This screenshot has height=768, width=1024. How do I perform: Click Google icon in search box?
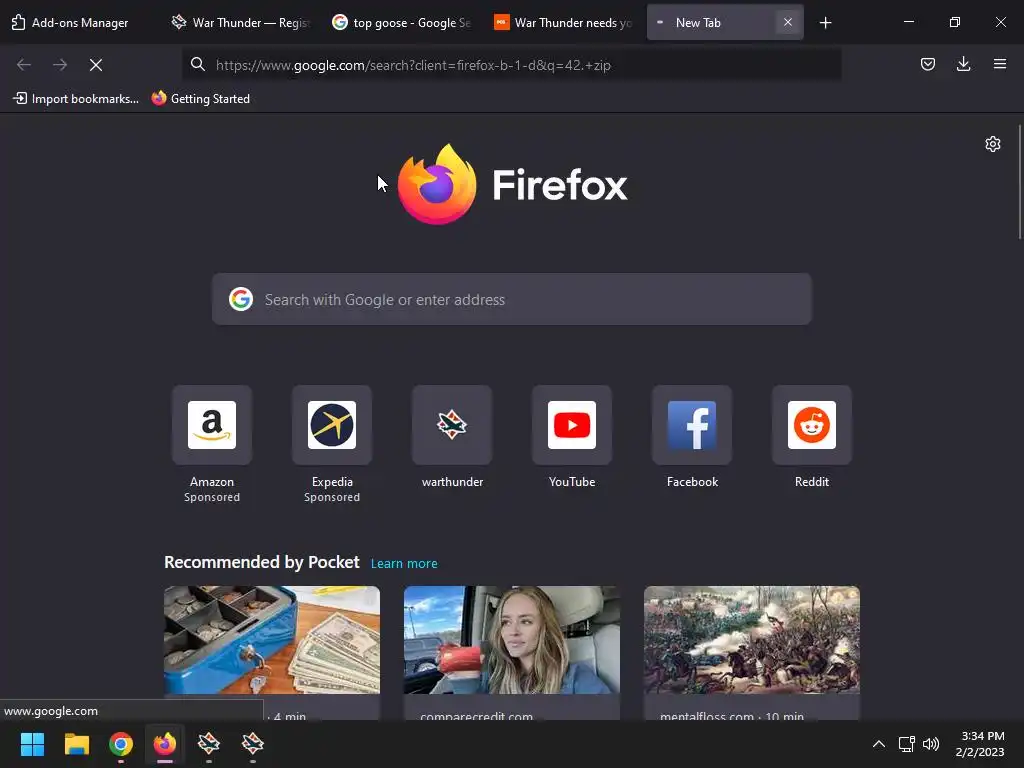[241, 299]
